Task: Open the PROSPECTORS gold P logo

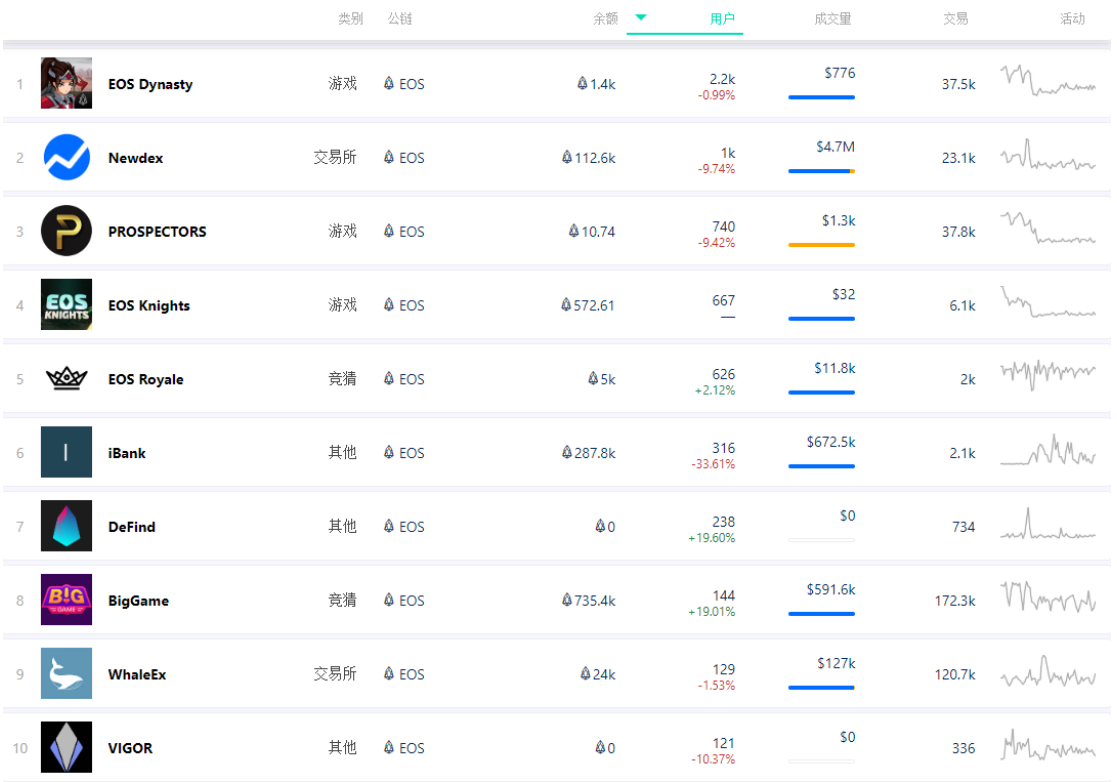Action: pos(66,231)
